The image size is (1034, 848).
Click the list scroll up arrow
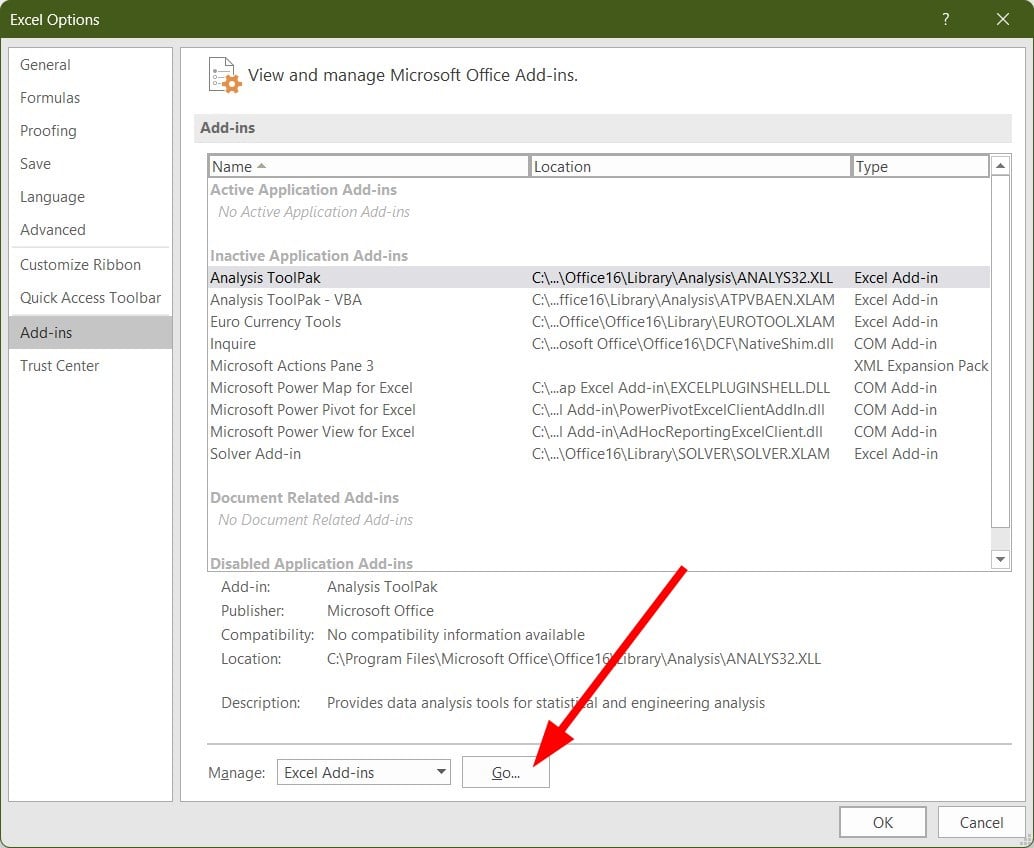pyautogui.click(x=1000, y=166)
